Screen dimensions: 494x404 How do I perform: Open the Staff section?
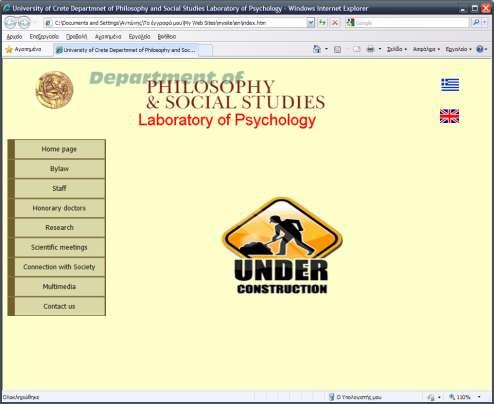pos(59,188)
